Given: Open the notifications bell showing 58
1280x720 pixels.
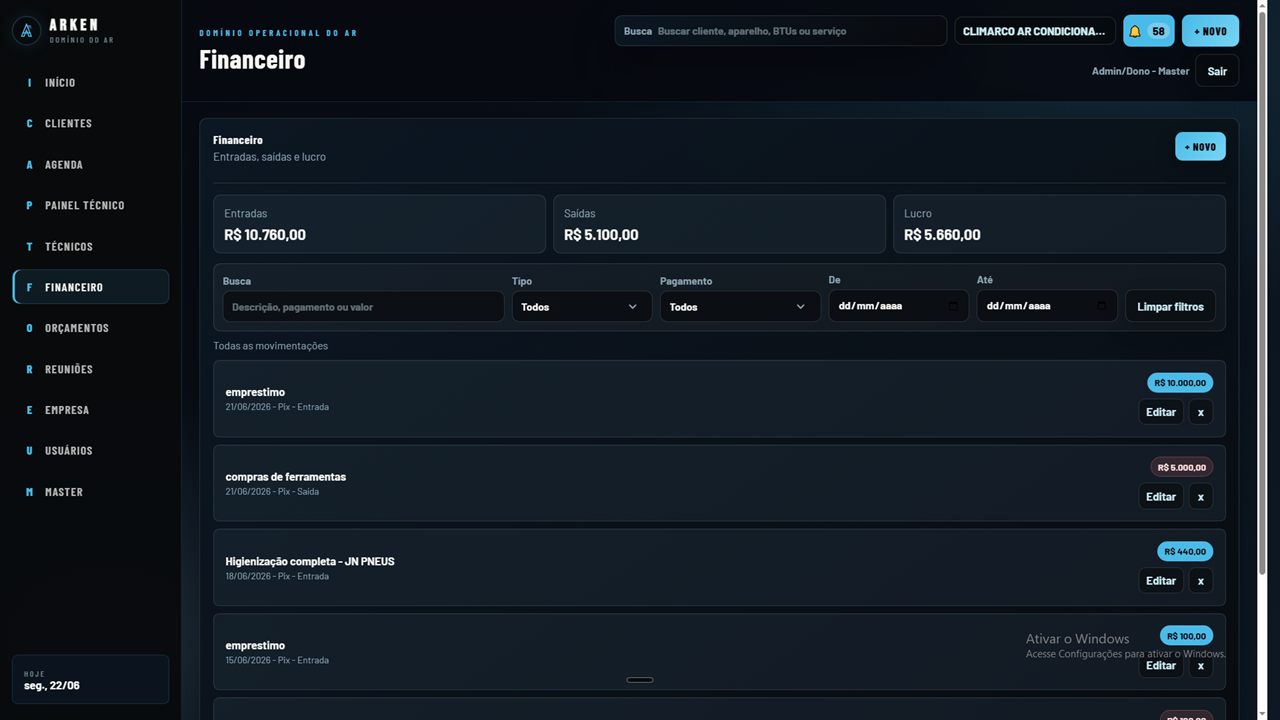Looking at the screenshot, I should coord(1149,31).
